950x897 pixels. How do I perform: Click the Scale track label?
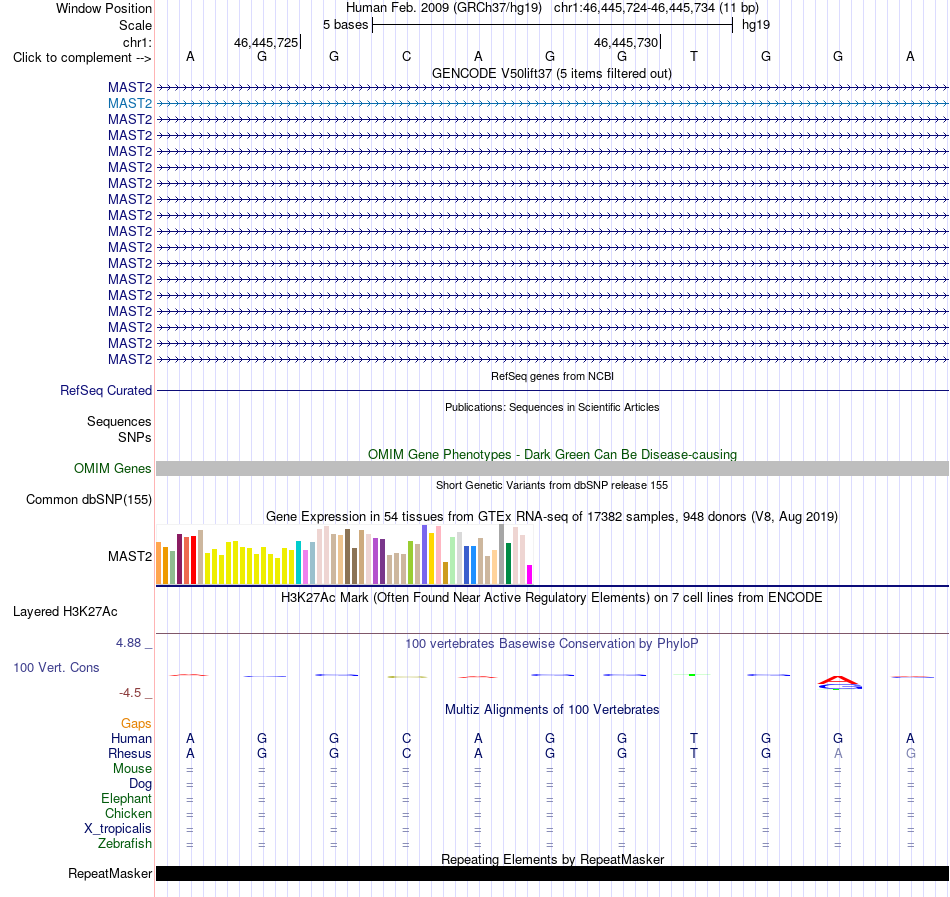tap(135, 25)
